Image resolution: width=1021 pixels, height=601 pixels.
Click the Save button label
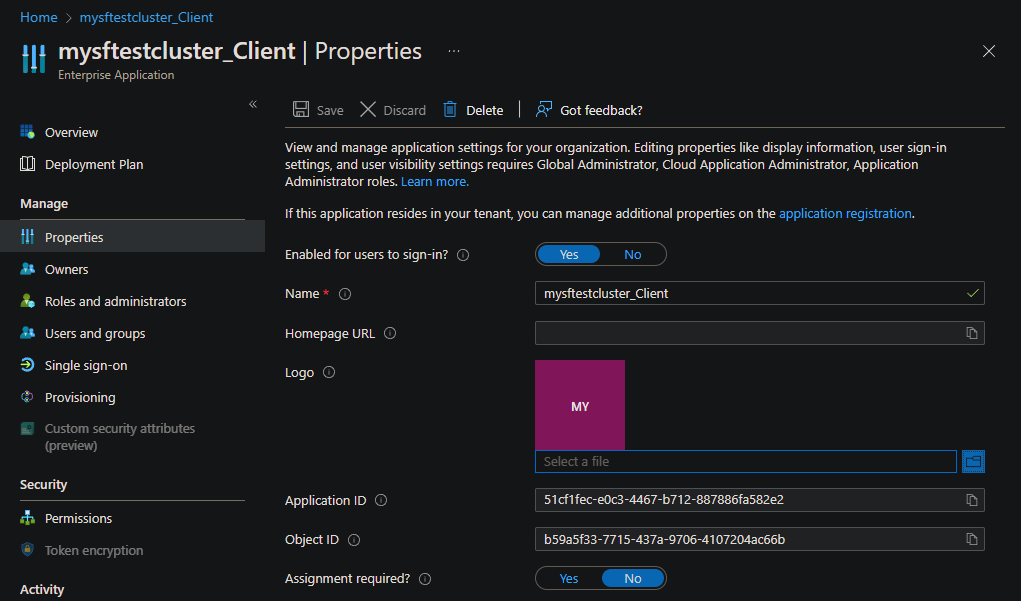330,111
